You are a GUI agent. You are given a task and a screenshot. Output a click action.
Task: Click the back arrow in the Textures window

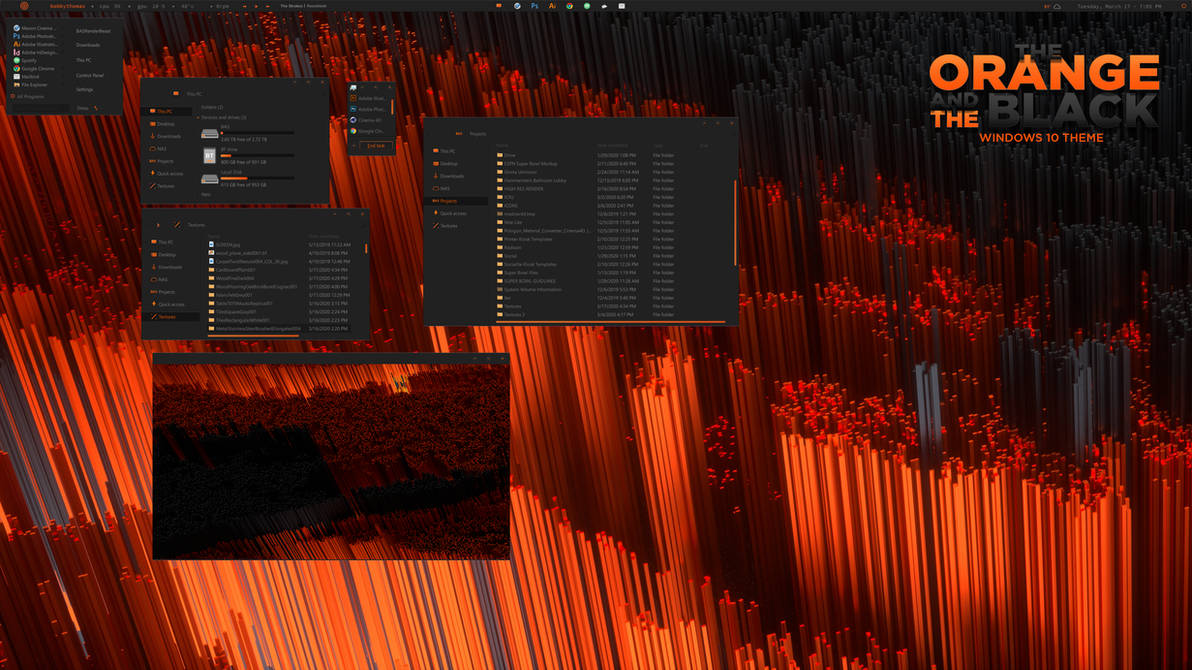click(158, 225)
